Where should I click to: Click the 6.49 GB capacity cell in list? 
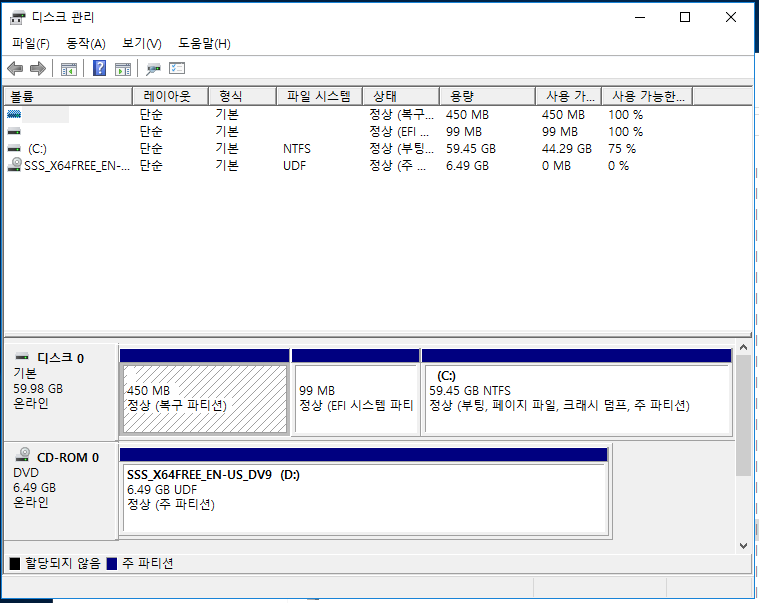point(467,166)
